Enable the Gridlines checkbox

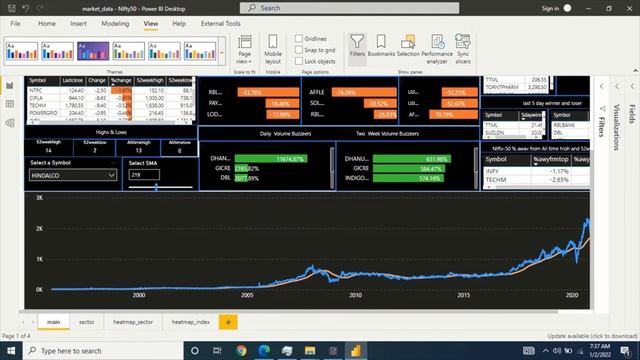299,38
